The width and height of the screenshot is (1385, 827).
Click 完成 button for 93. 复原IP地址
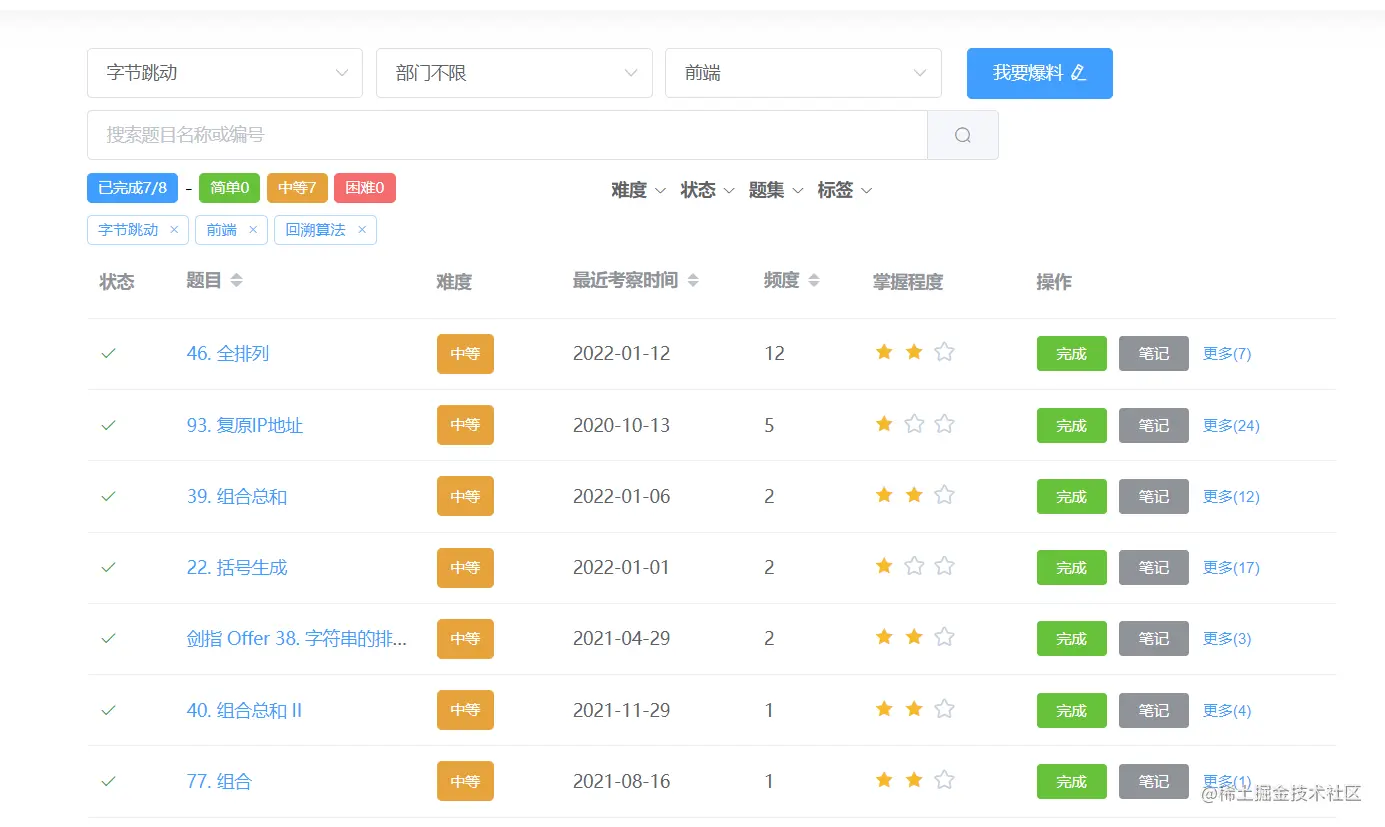(1071, 425)
